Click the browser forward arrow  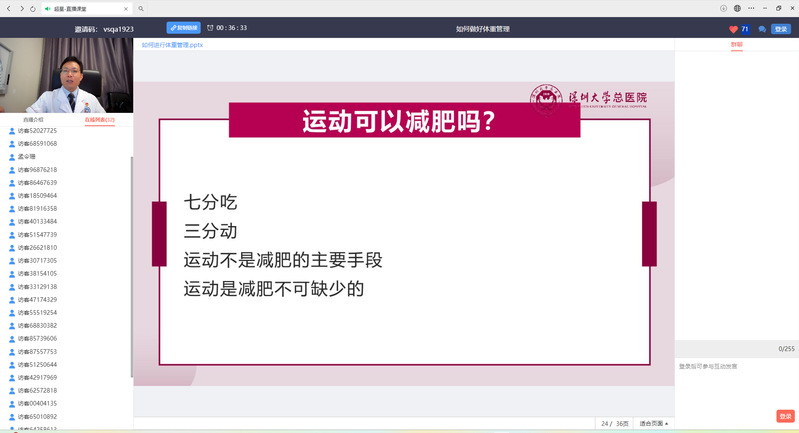[20, 8]
